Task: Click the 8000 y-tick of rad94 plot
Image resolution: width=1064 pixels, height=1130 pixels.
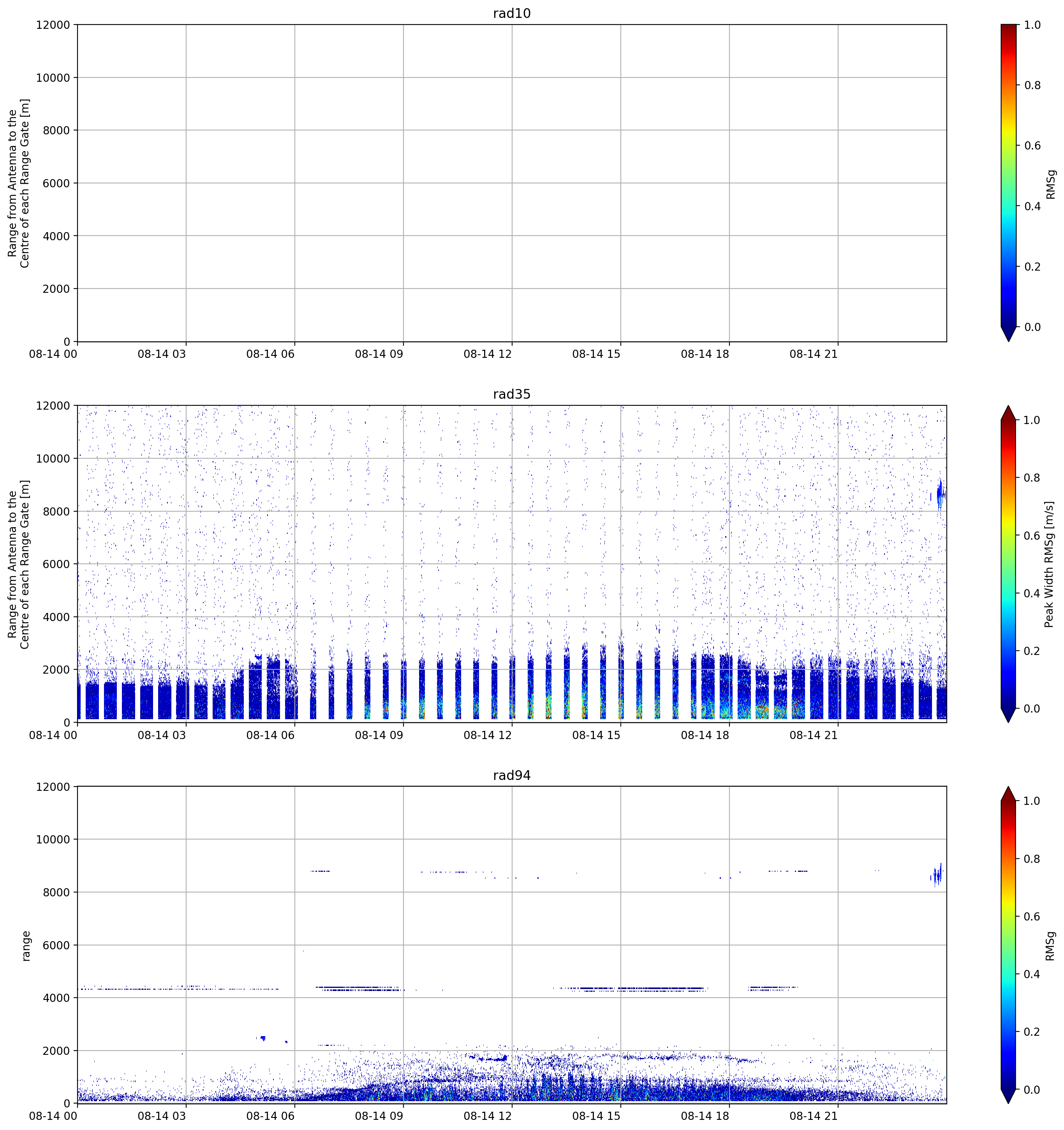Action: coord(56,892)
